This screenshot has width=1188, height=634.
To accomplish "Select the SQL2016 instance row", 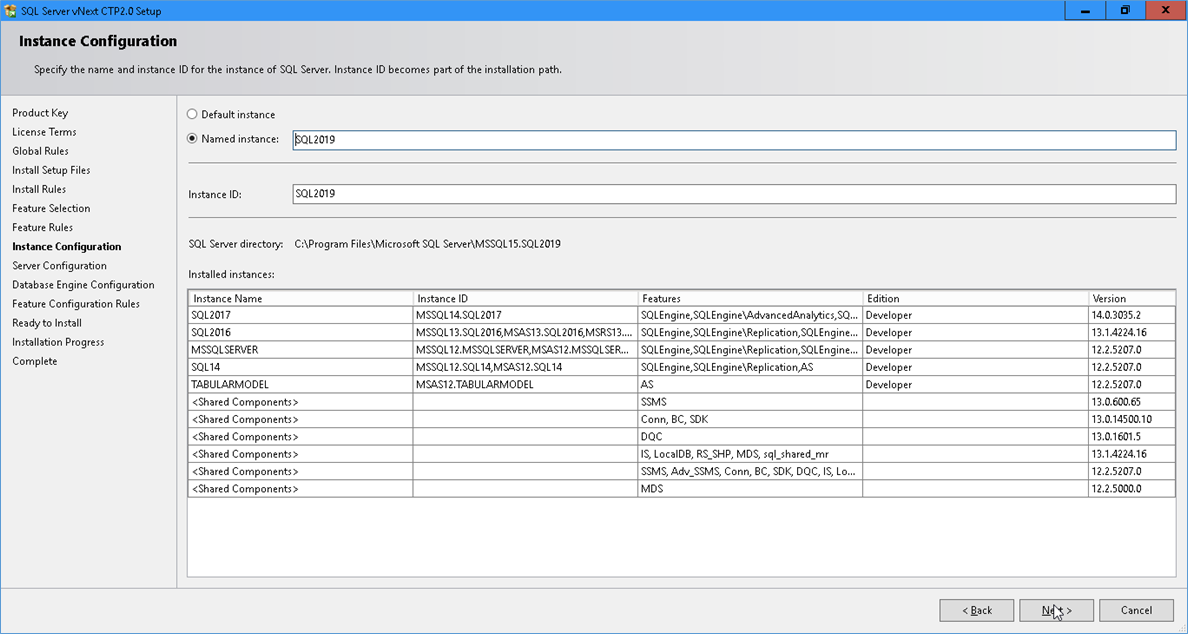I will coord(682,333).
